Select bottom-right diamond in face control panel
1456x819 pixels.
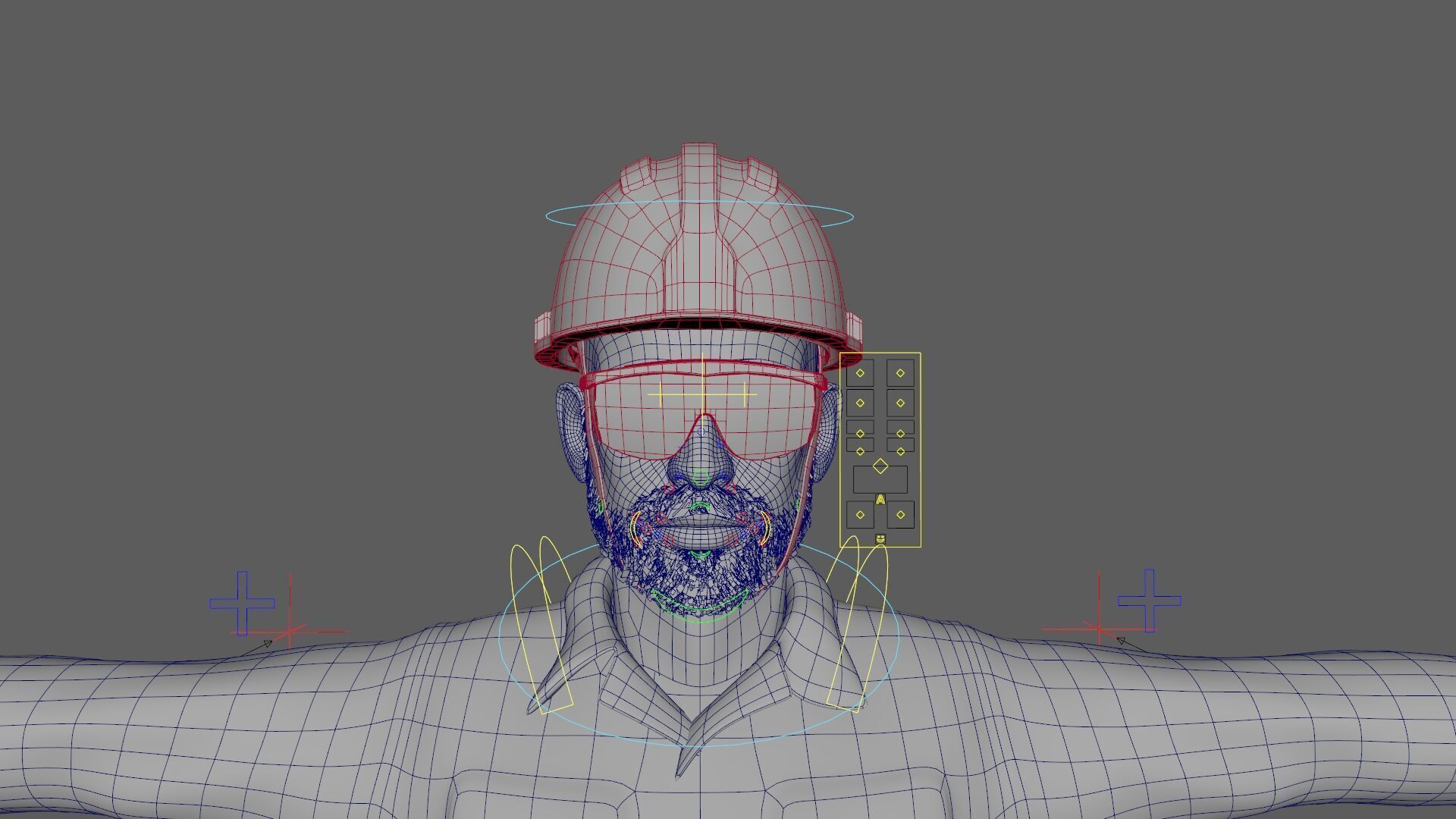[900, 514]
